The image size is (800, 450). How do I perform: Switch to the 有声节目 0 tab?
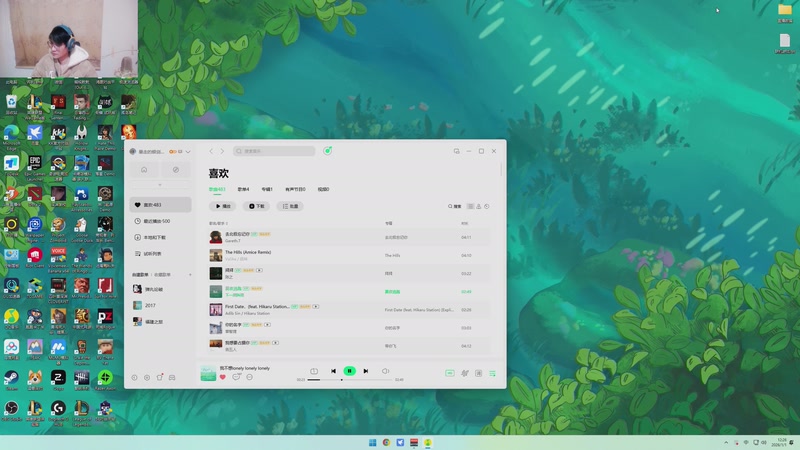[x=295, y=189]
